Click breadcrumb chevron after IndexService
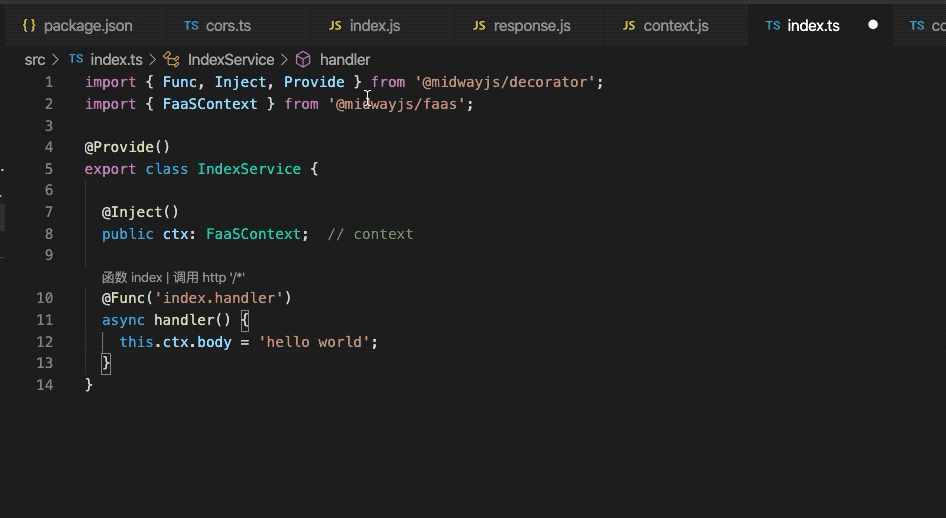The height and width of the screenshot is (518, 946). point(284,60)
